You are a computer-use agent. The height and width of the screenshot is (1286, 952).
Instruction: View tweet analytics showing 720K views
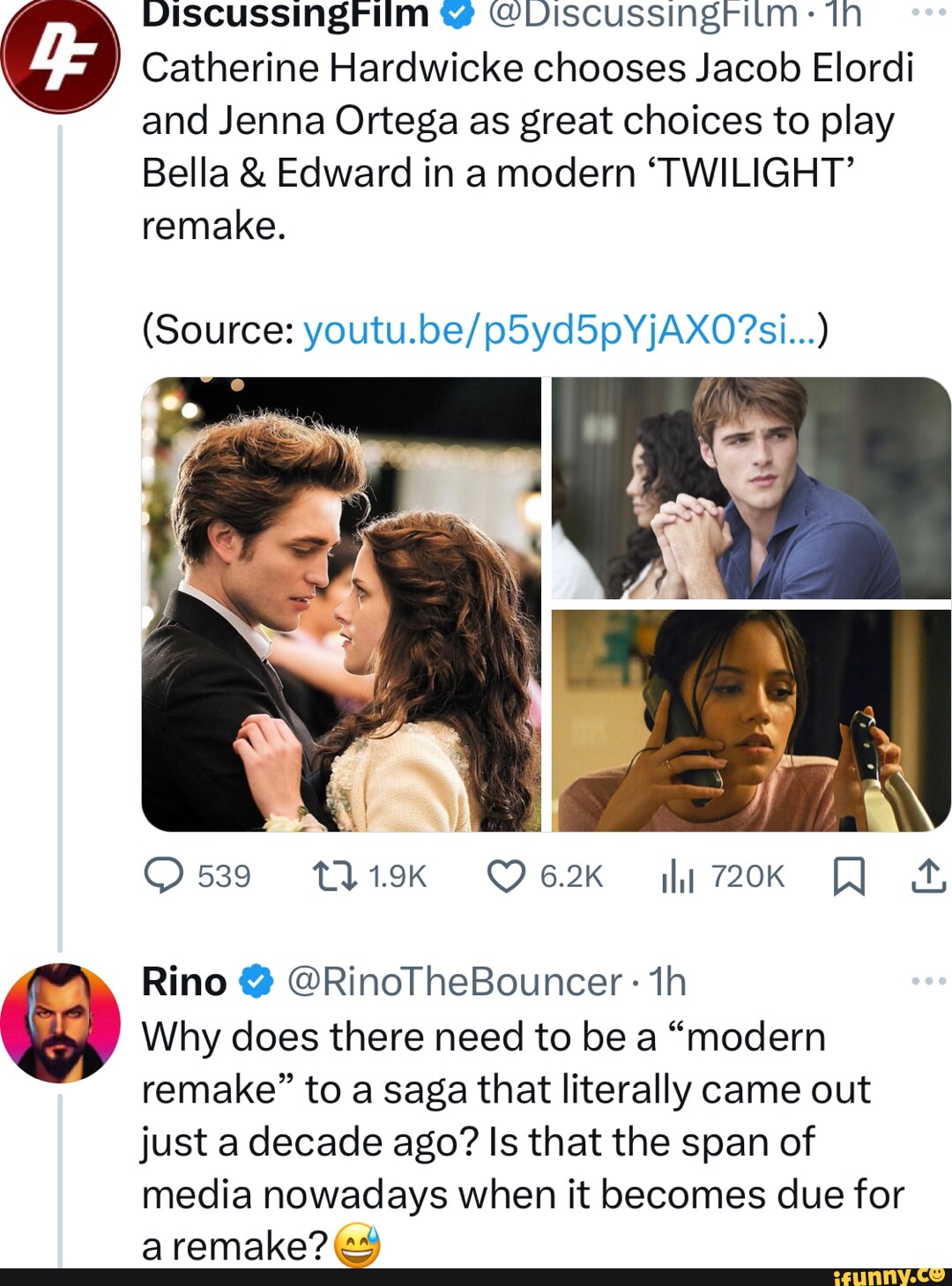coord(678,876)
